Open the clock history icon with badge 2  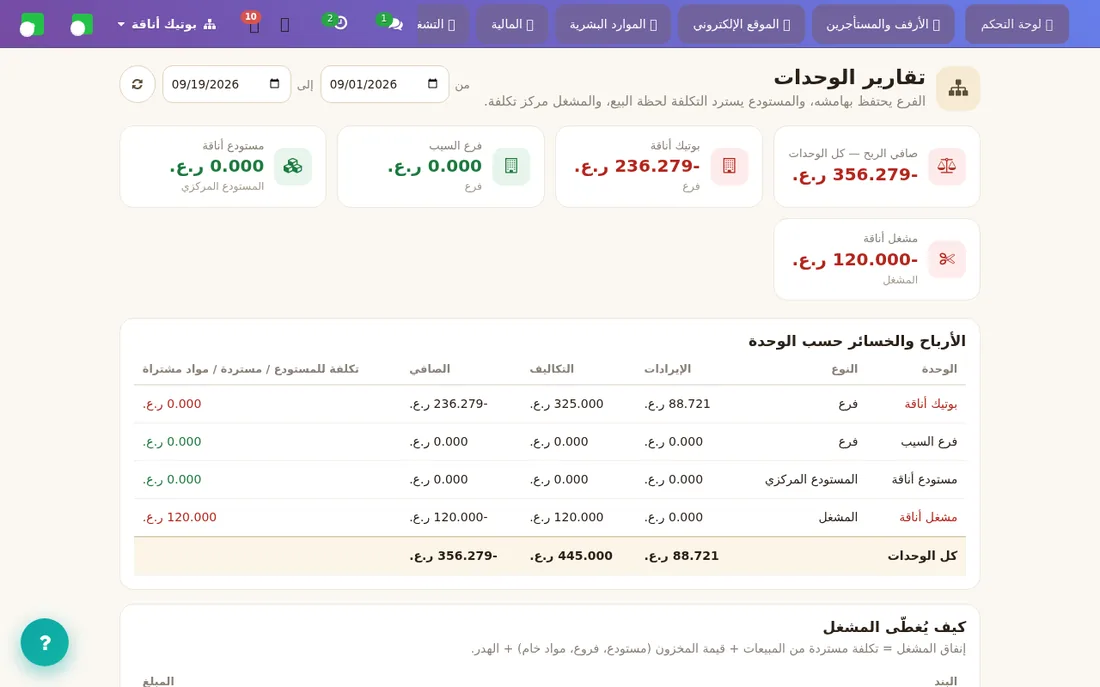tap(340, 24)
